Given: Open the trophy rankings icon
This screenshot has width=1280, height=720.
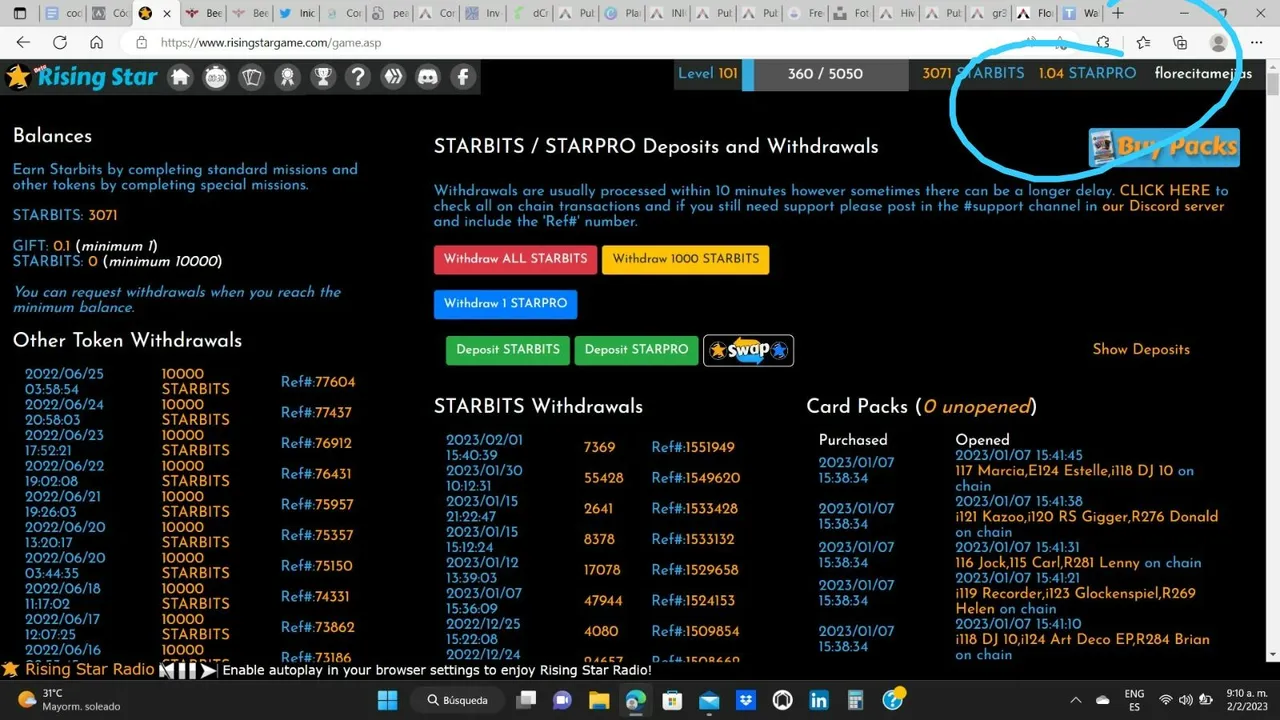Looking at the screenshot, I should [322, 77].
